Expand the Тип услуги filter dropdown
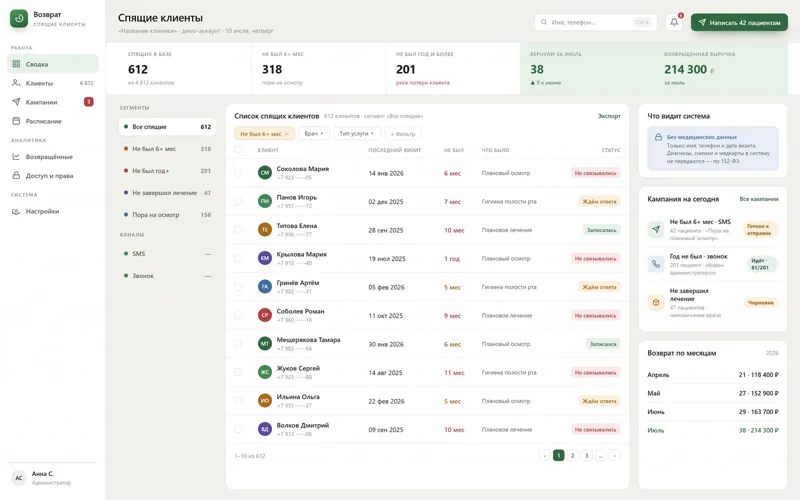 coord(357,134)
